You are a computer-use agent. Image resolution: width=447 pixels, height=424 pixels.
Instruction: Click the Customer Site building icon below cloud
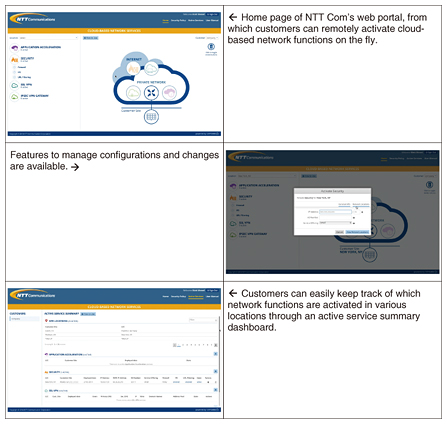151,117
